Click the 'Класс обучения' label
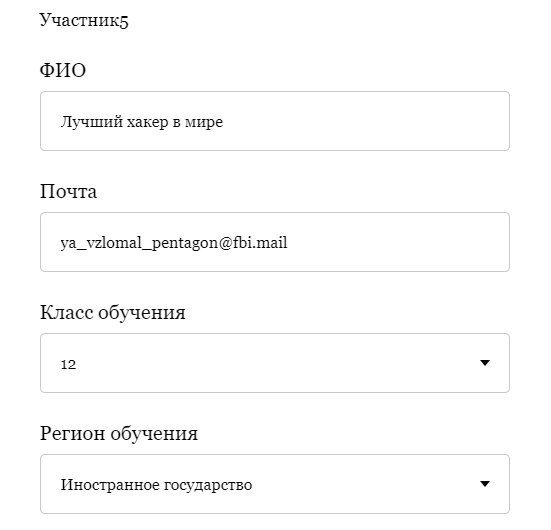Viewport: 551px width, 530px height. 112,312
